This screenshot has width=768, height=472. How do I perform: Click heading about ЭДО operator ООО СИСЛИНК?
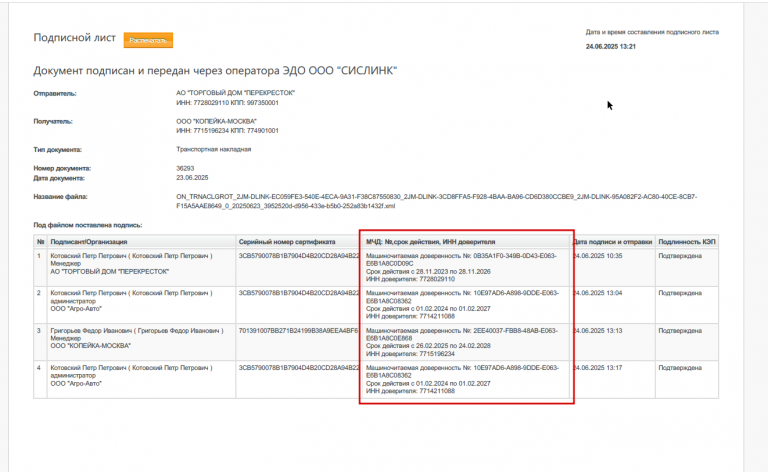pyautogui.click(x=215, y=71)
